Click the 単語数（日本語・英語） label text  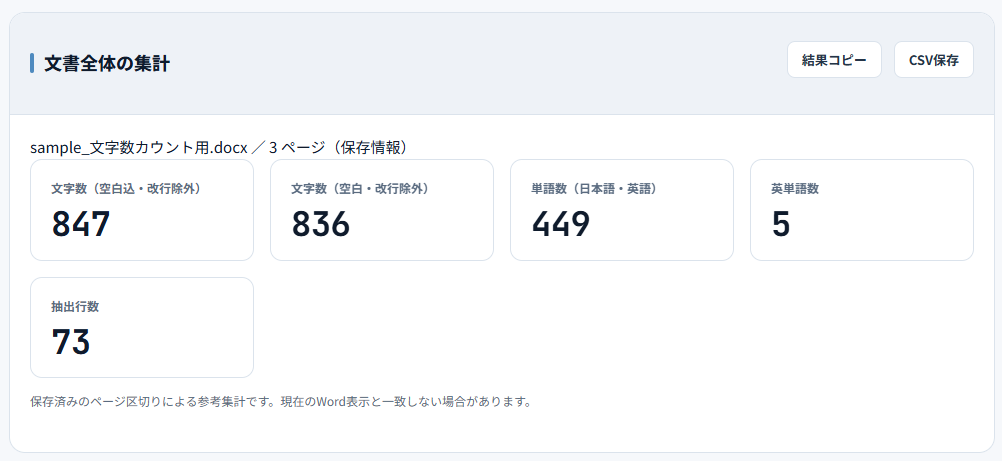pyautogui.click(x=594, y=189)
